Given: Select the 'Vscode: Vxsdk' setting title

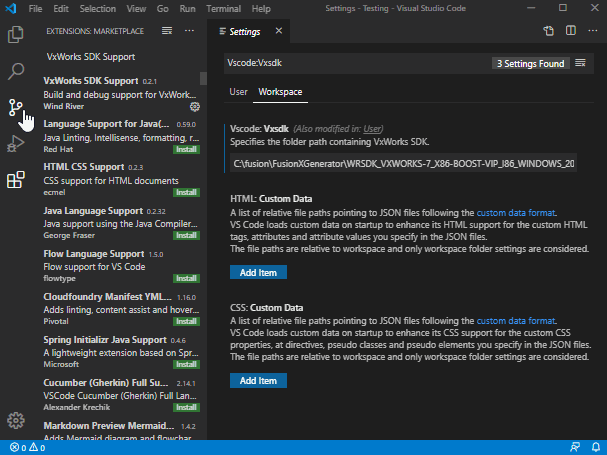Looking at the screenshot, I should 259,129.
